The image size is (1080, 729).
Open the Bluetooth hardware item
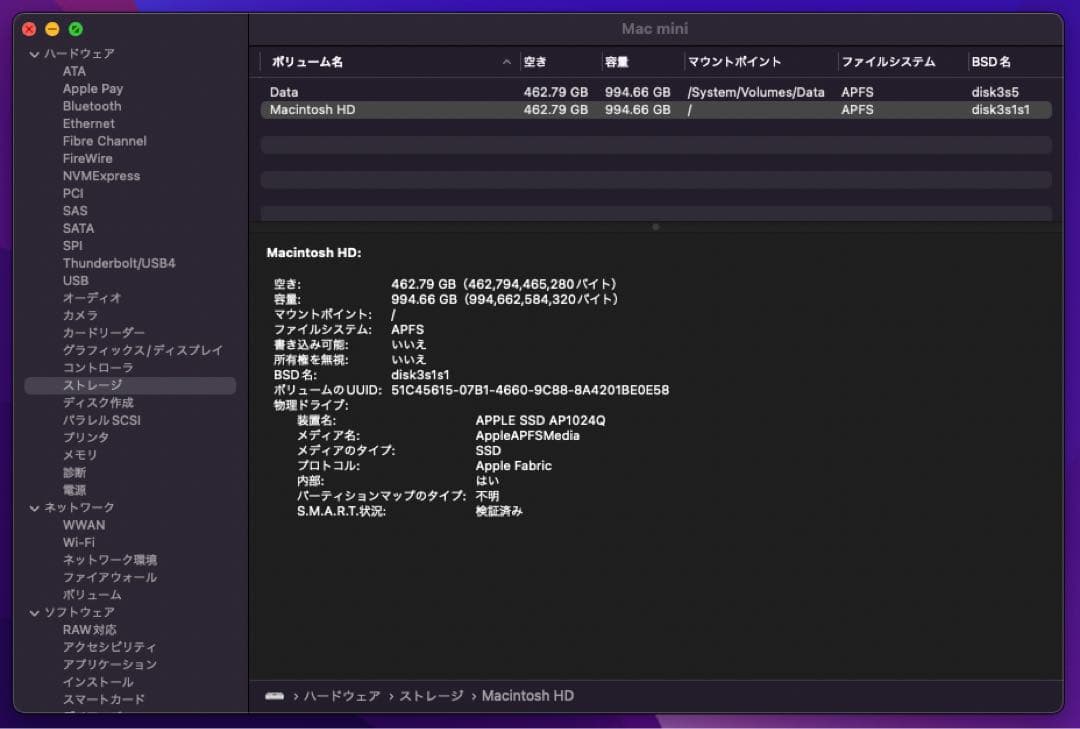pyautogui.click(x=91, y=106)
